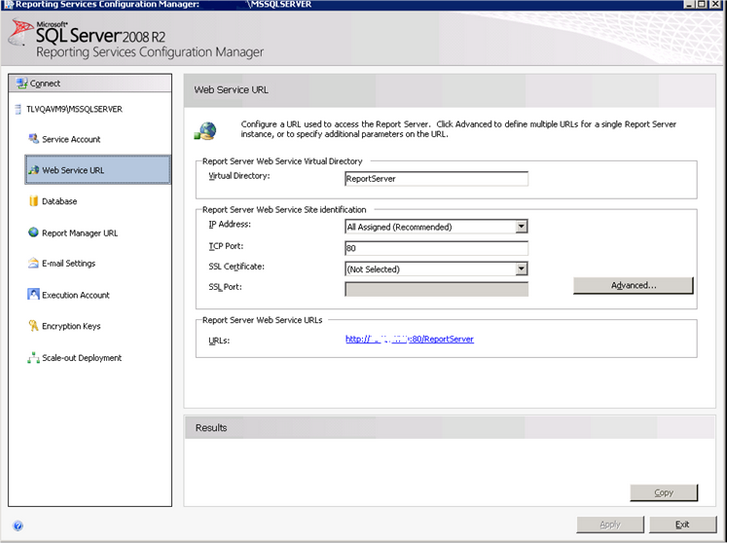
Task: Click the Apply button
Action: (x=610, y=524)
